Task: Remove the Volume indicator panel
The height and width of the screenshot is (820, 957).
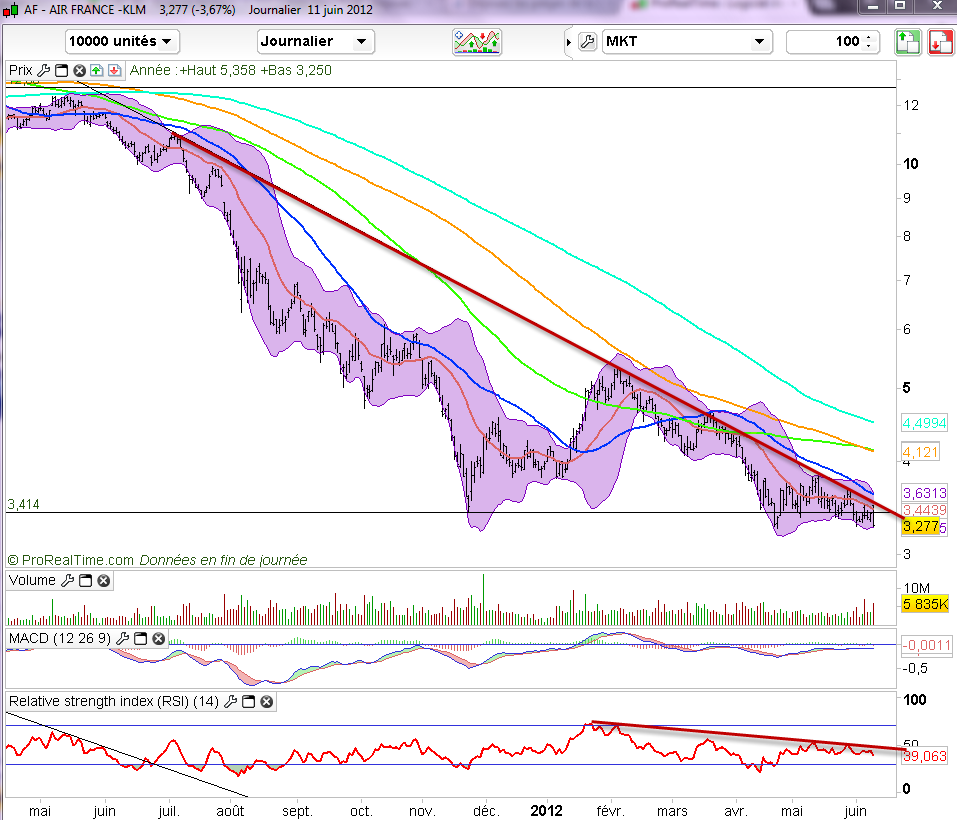Action: tap(103, 580)
